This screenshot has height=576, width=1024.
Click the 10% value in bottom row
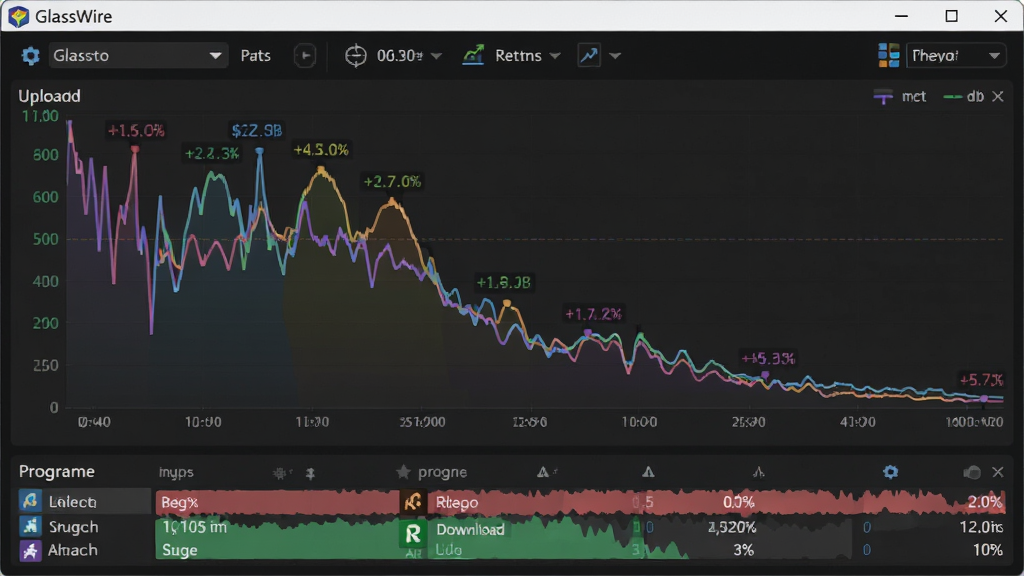[987, 550]
